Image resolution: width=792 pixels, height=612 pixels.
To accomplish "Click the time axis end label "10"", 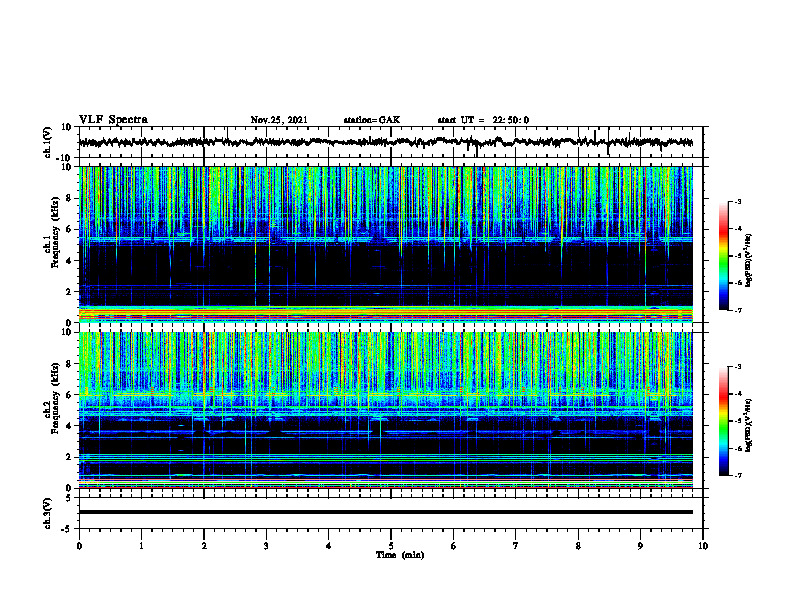I will tap(703, 546).
